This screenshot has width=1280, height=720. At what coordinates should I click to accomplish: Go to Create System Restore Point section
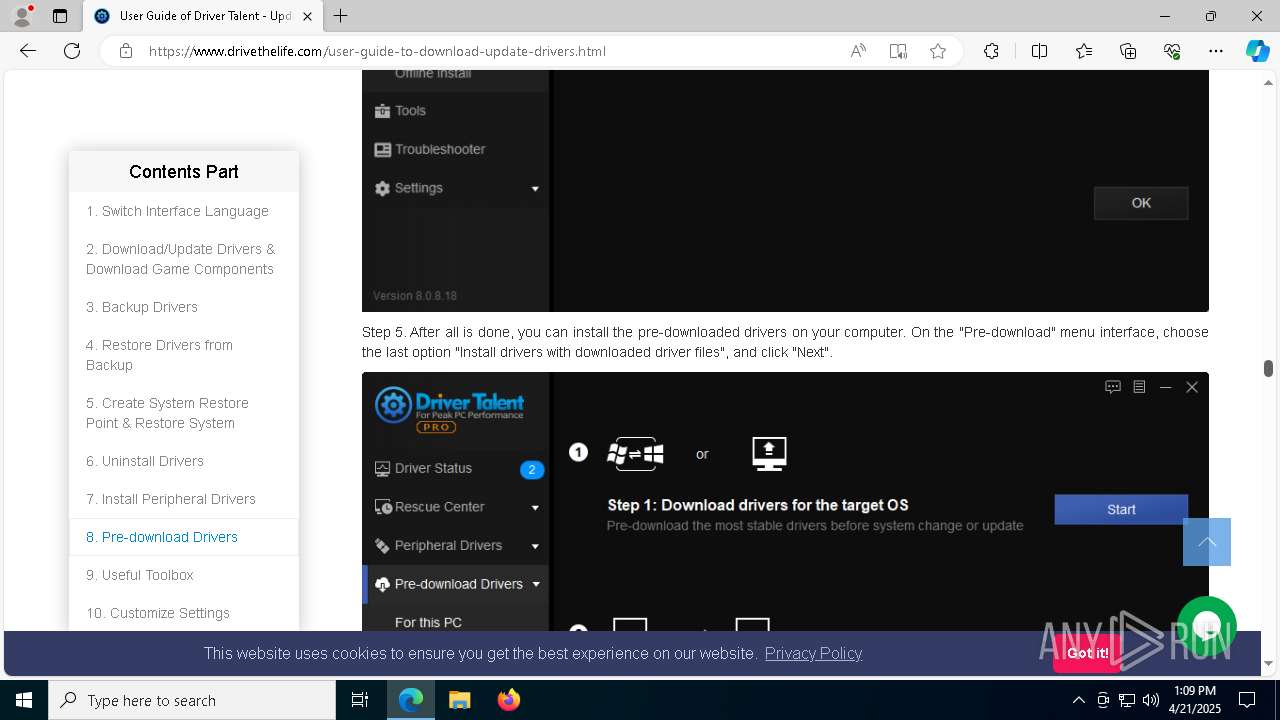[x=167, y=413]
